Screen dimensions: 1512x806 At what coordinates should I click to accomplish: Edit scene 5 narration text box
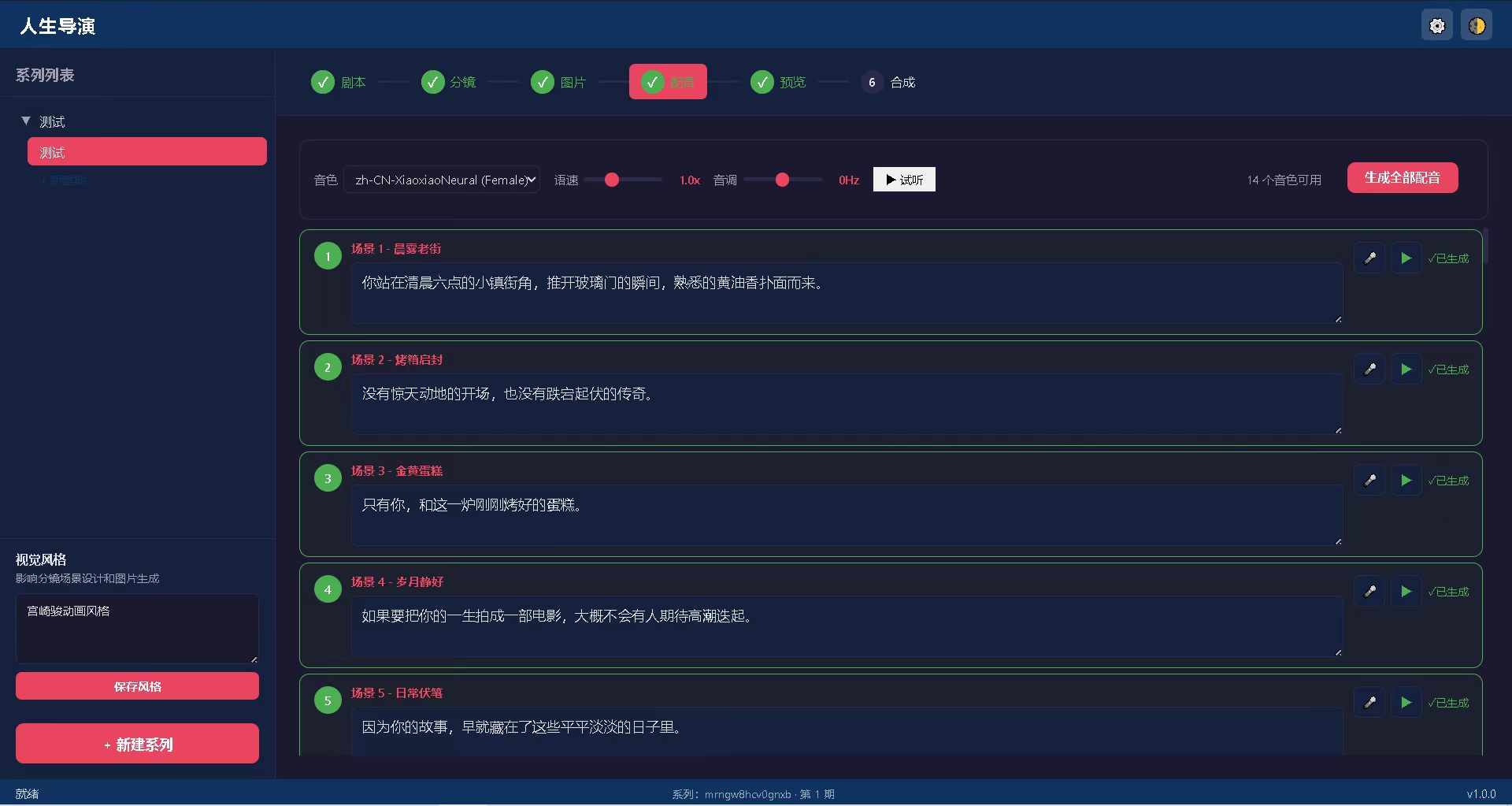pos(847,731)
